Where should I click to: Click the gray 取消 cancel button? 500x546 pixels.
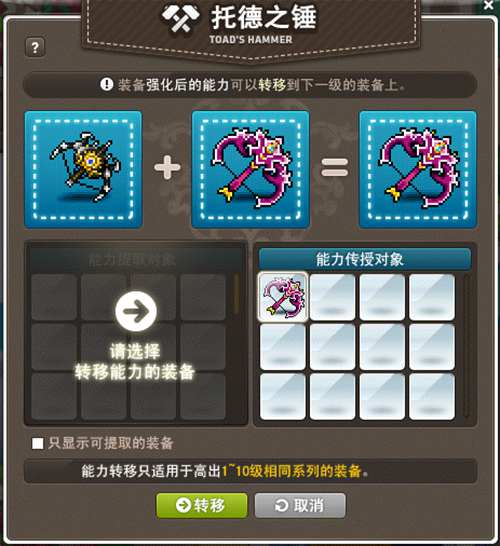[x=300, y=505]
